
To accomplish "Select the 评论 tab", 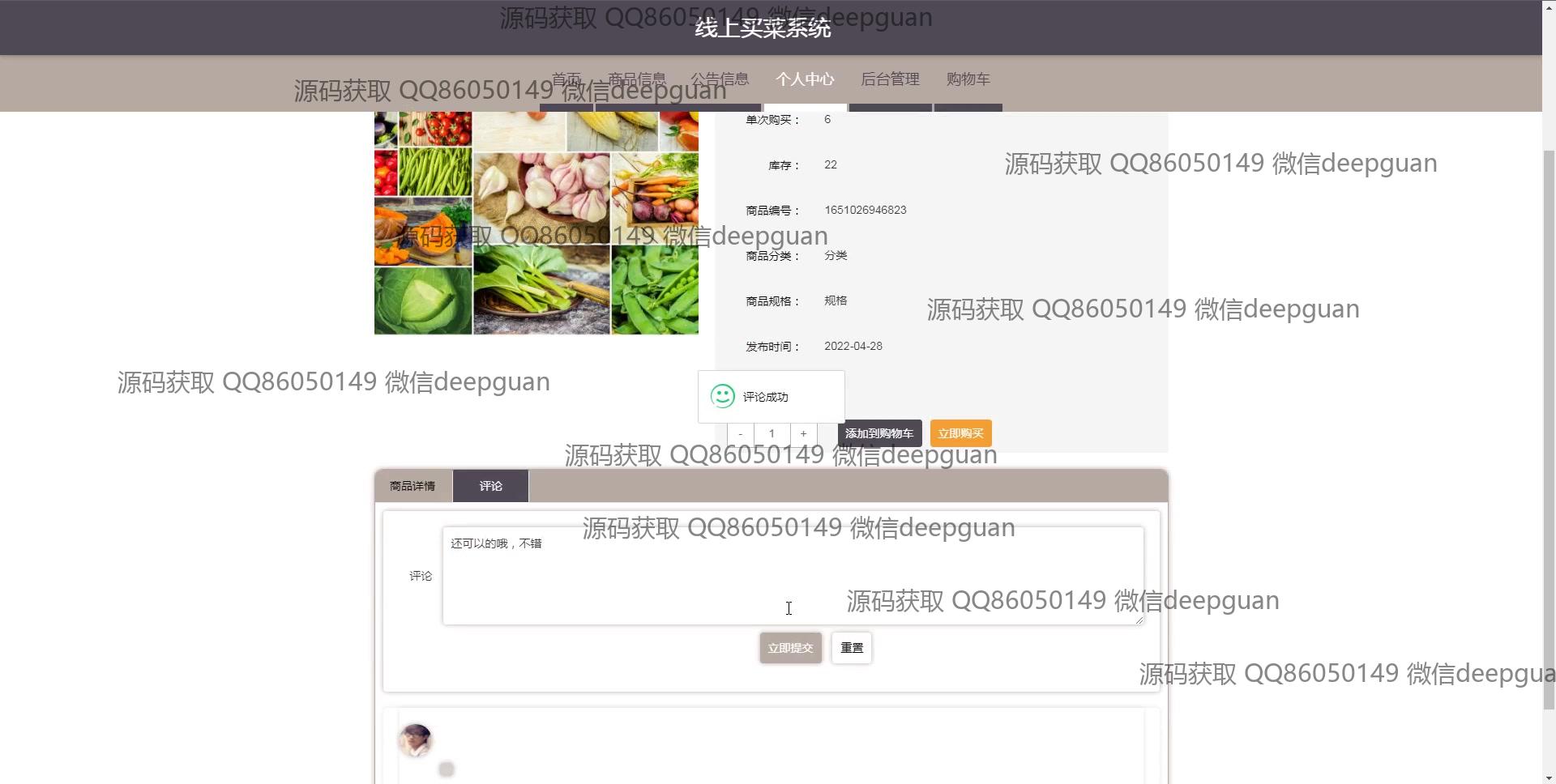I will pyautogui.click(x=490, y=486).
